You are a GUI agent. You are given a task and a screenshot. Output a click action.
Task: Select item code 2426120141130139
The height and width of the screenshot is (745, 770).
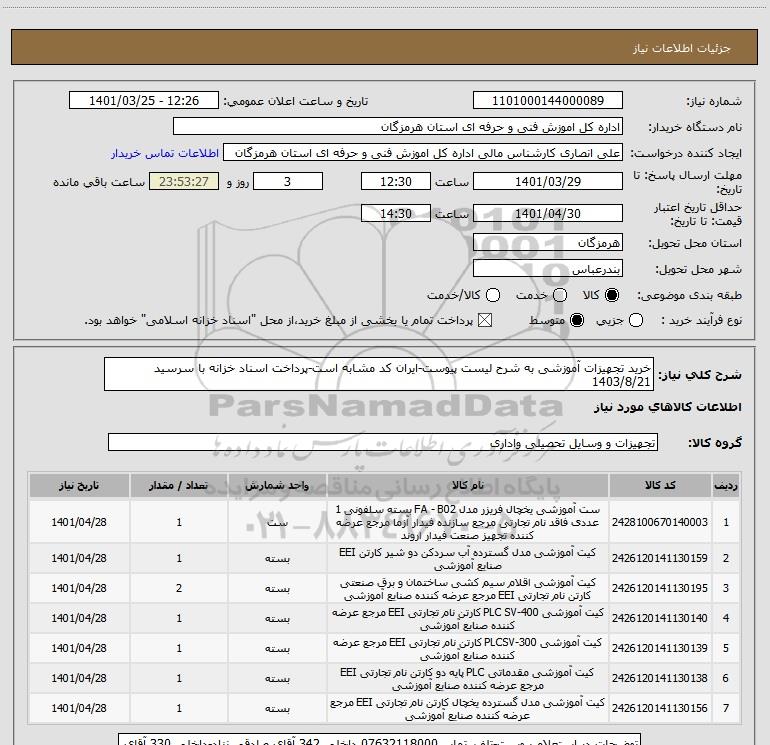[x=660, y=648]
